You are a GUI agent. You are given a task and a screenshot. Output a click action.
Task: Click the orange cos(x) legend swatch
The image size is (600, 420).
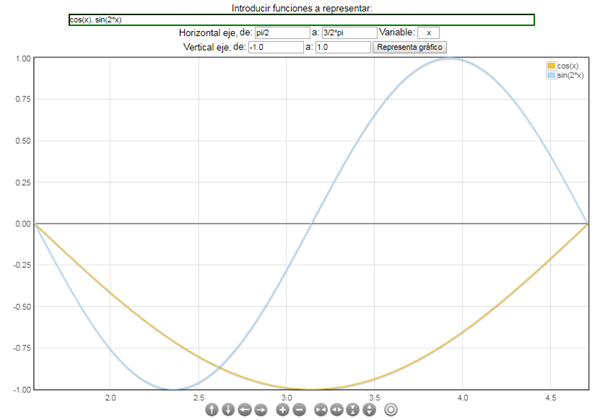point(551,65)
